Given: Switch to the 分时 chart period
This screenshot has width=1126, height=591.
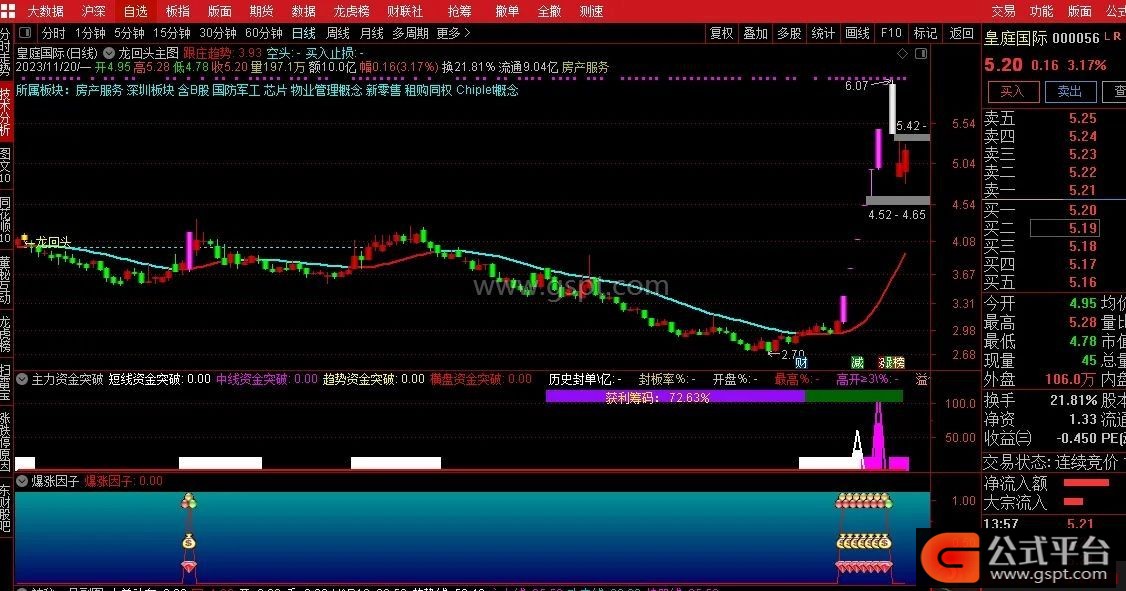Looking at the screenshot, I should (53, 33).
